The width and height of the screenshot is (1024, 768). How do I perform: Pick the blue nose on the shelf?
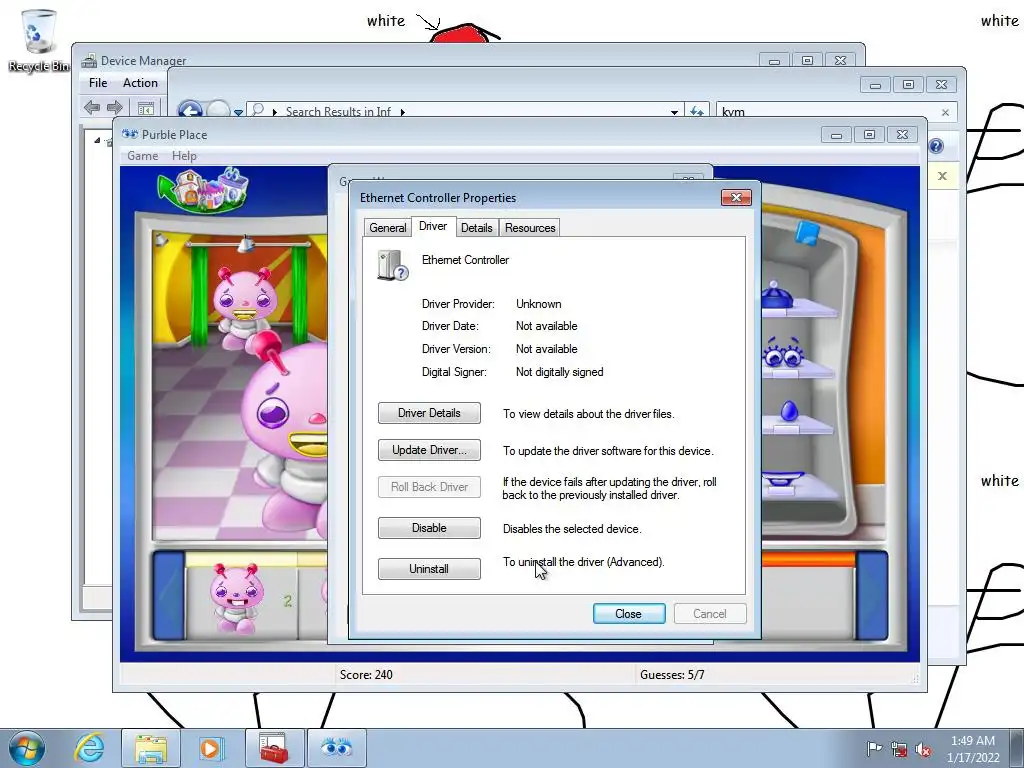point(789,411)
